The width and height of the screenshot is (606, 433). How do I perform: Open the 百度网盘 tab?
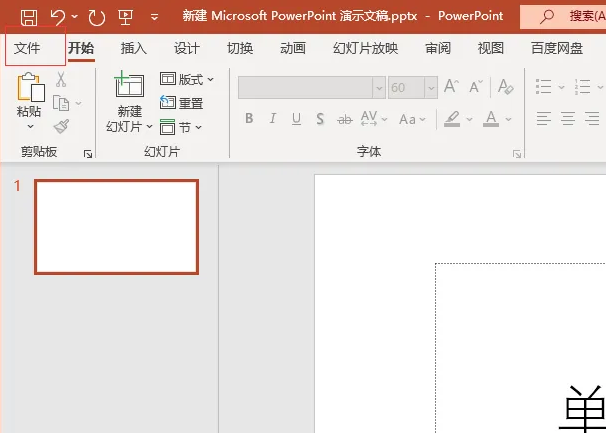pyautogui.click(x=557, y=48)
